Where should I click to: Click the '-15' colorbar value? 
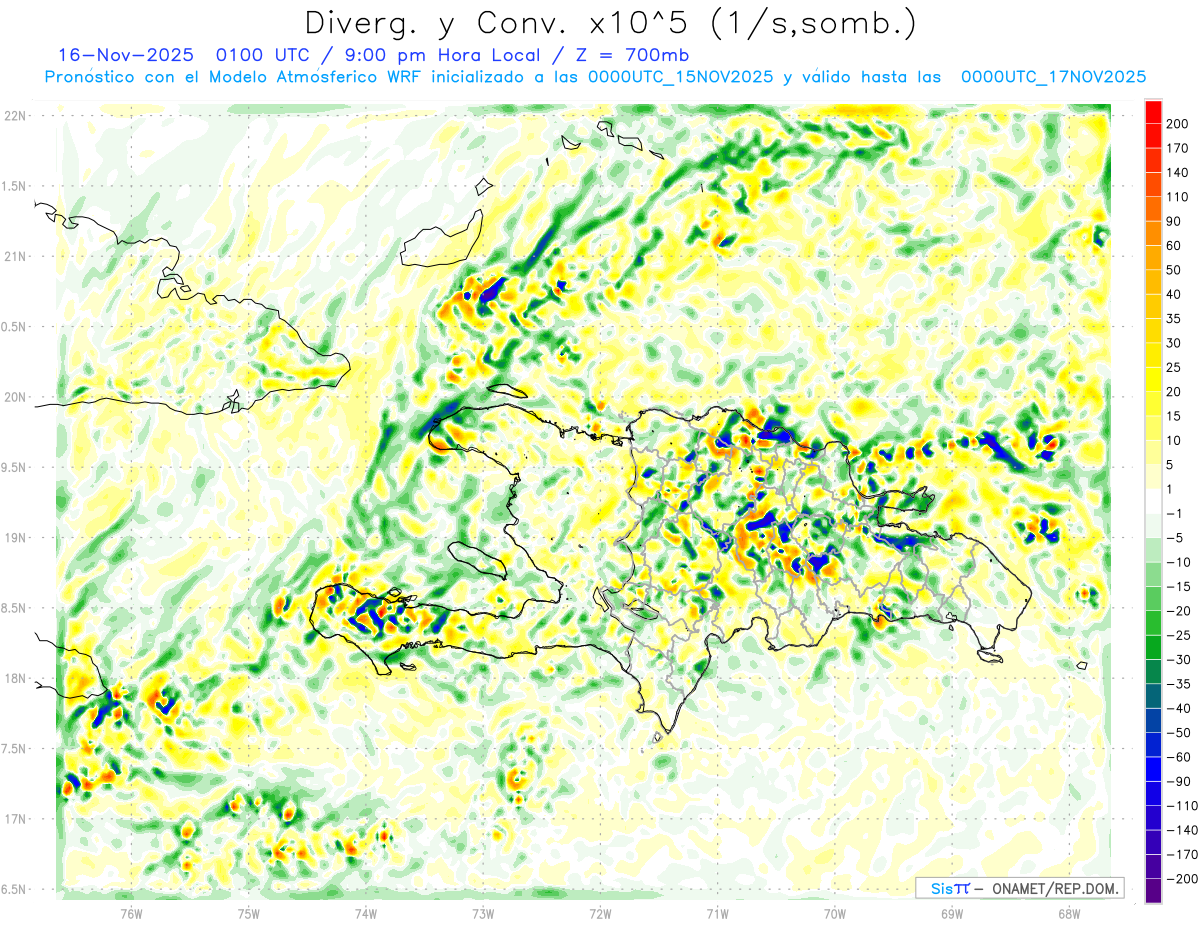1178,587
